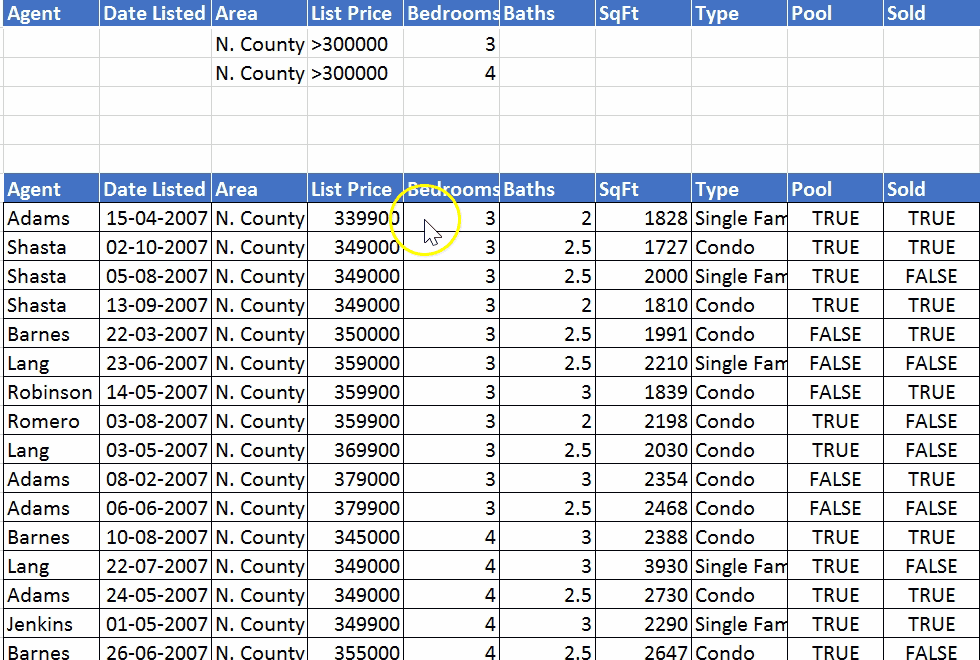Select the data table's Type header cell
This screenshot has height=660, width=980.
pyautogui.click(x=739, y=189)
